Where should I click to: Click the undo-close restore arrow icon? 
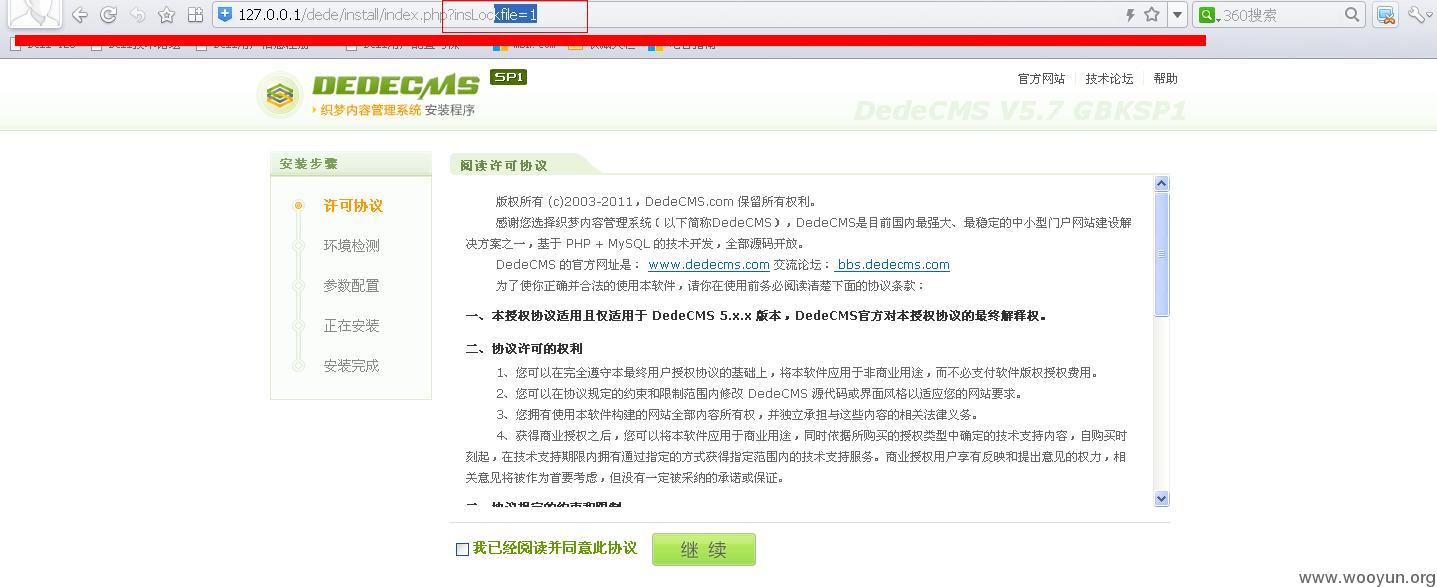click(x=138, y=15)
